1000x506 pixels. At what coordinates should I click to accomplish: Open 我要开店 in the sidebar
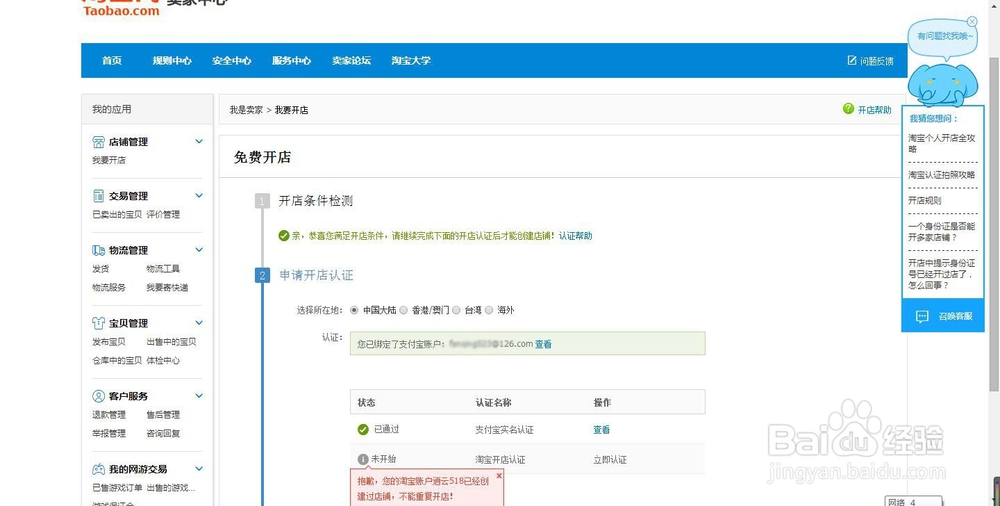109,160
